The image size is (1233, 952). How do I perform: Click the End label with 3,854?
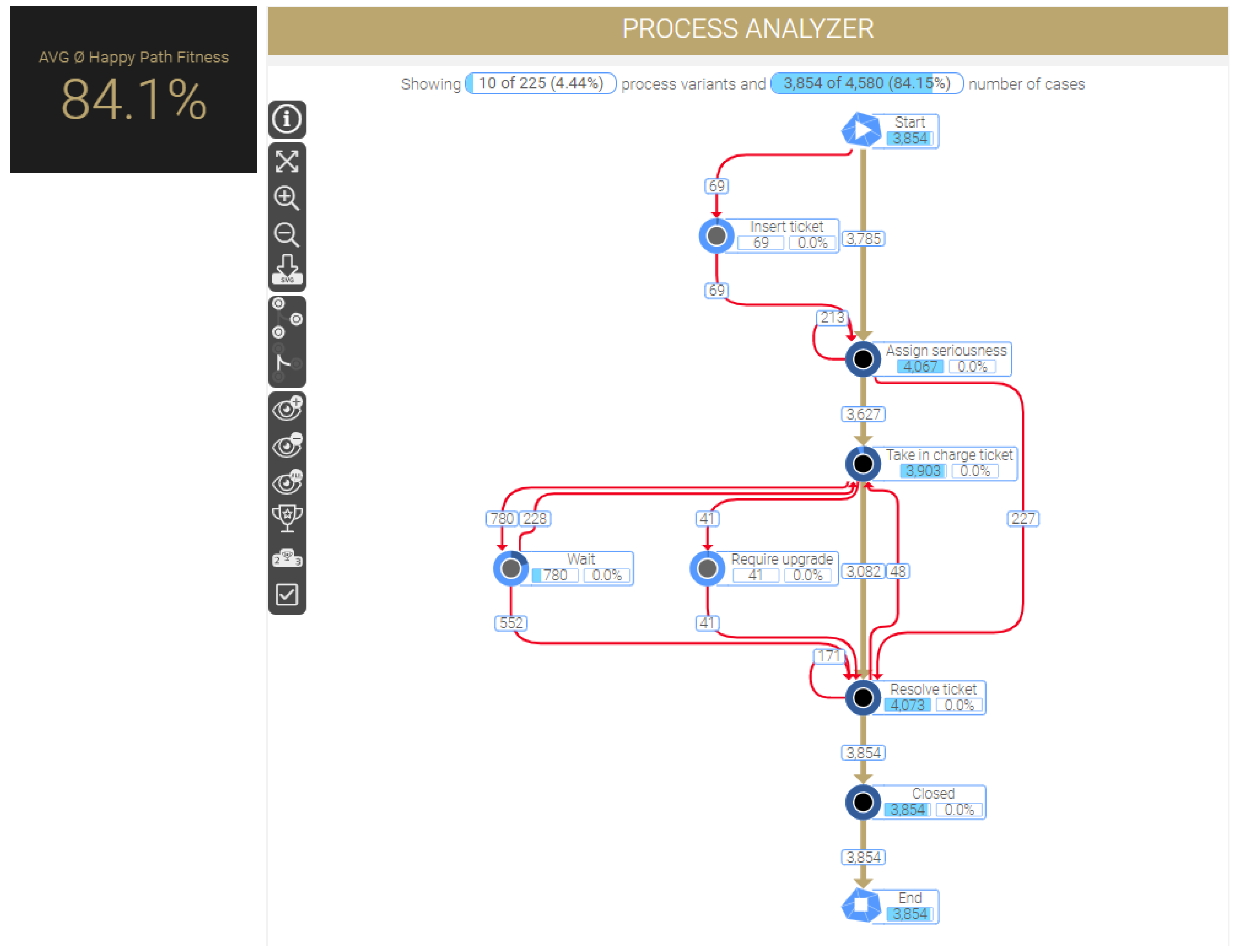pyautogui.click(x=909, y=906)
